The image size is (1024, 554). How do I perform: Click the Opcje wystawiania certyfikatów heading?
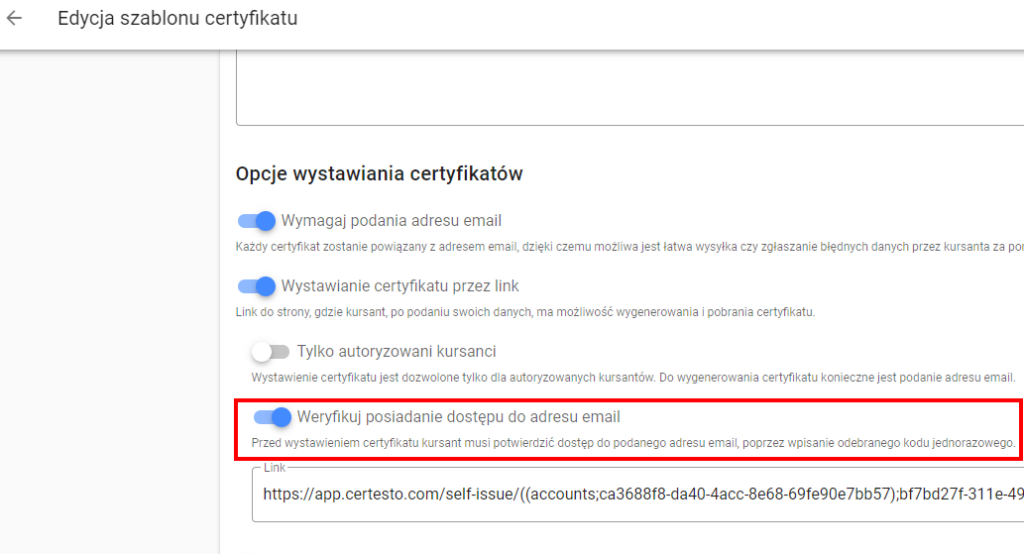tap(379, 174)
